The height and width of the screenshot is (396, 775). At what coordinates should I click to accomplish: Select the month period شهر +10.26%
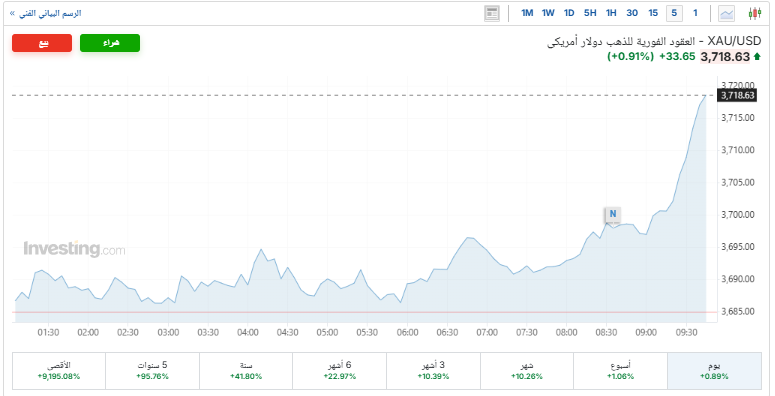(x=527, y=371)
